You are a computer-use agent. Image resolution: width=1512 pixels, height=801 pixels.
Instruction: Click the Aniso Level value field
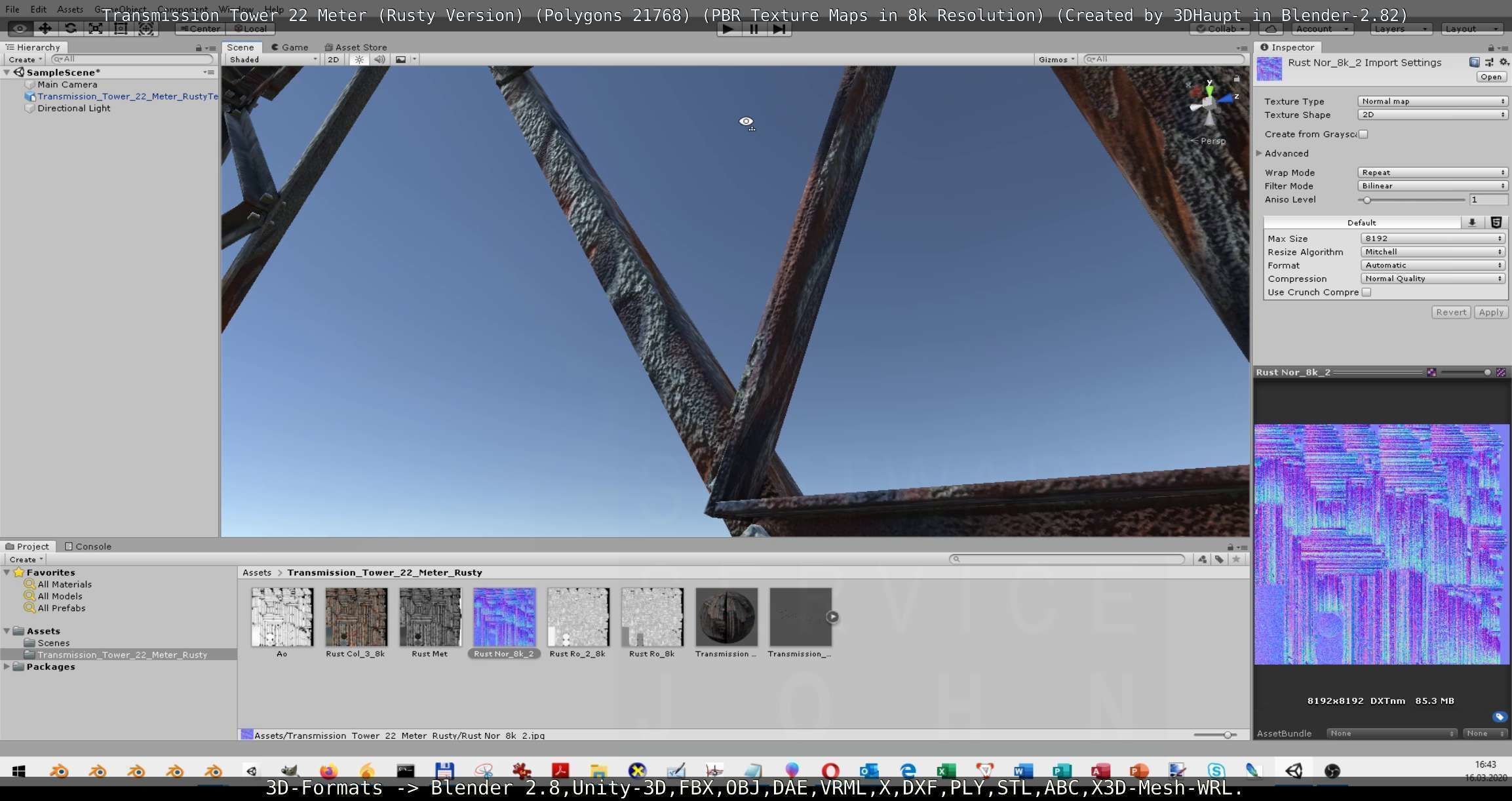point(1488,200)
